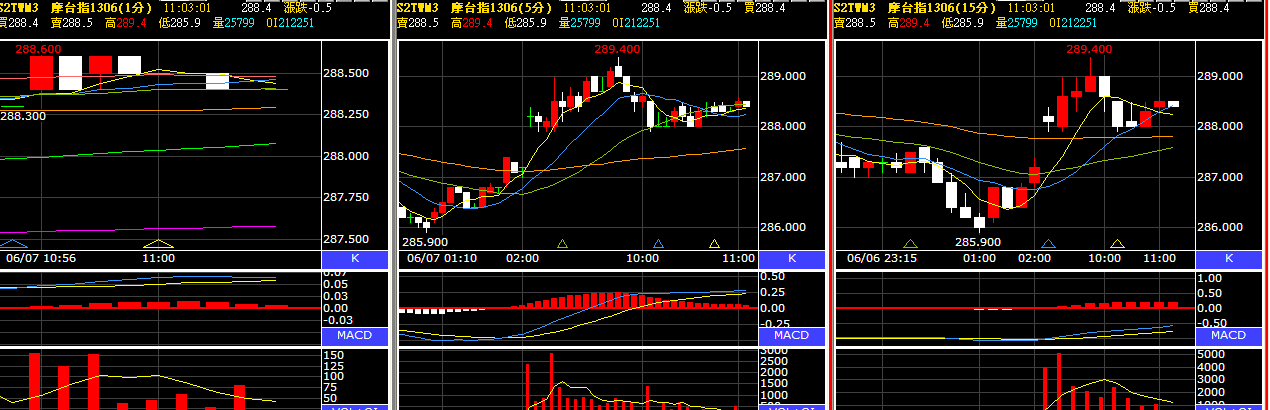
Task: Click 288.250 on the 1分 price axis
Action: [348, 115]
